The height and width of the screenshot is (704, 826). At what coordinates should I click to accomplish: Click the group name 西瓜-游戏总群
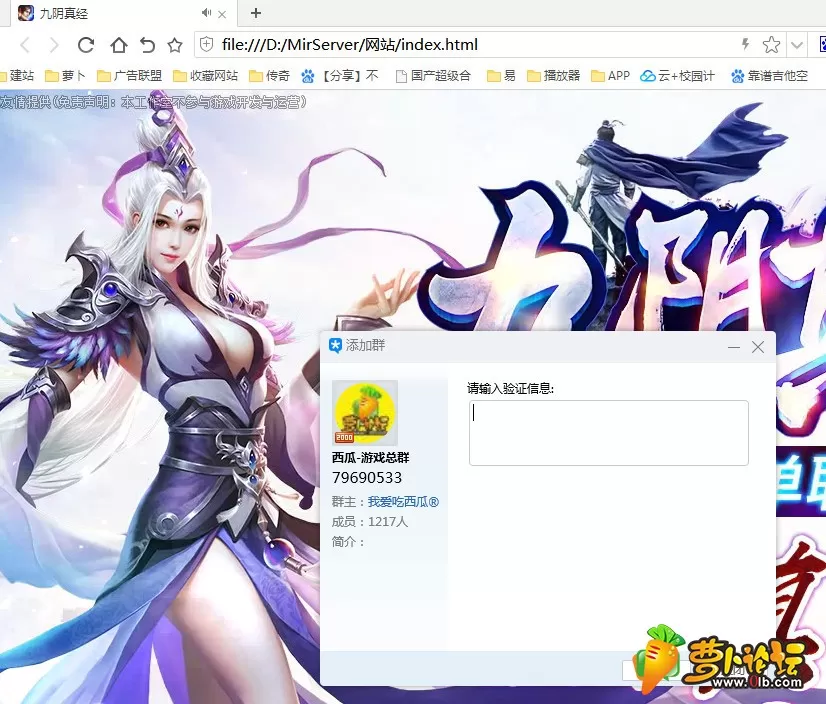(370, 457)
